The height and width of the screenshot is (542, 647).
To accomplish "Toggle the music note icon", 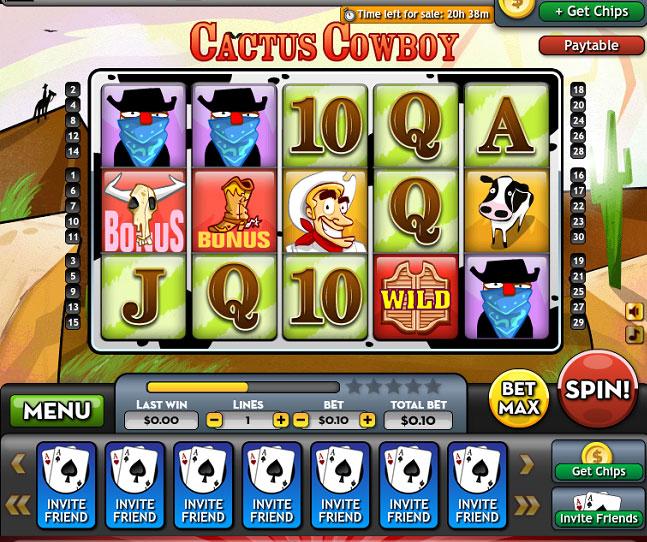I will [634, 334].
